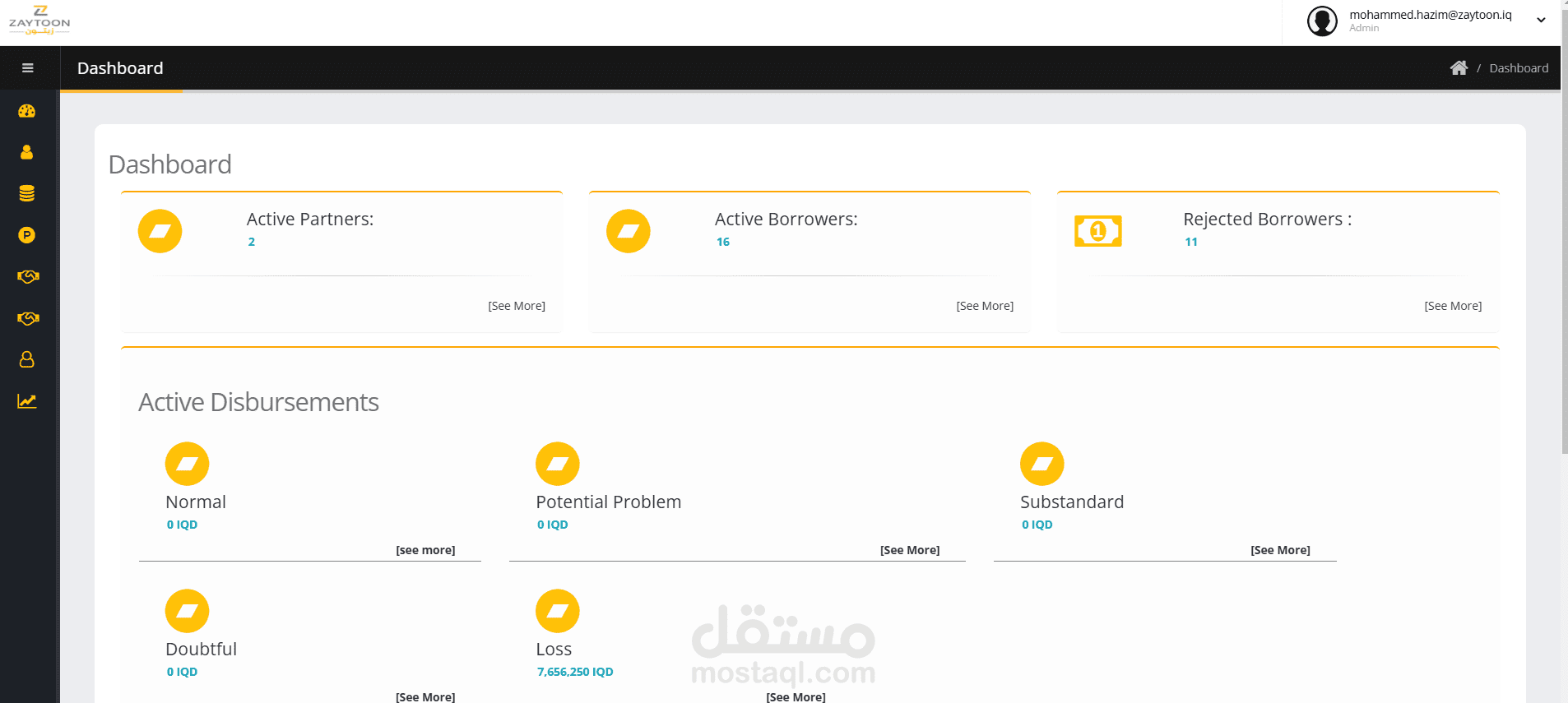Click the Doubtful disbursement icon
The width and height of the screenshot is (1568, 703).
[188, 611]
